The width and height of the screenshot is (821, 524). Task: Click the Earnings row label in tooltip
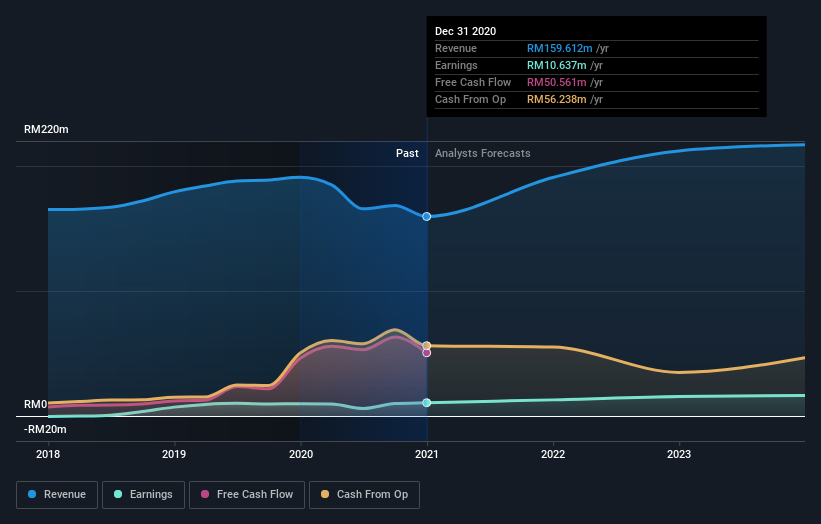click(456, 65)
